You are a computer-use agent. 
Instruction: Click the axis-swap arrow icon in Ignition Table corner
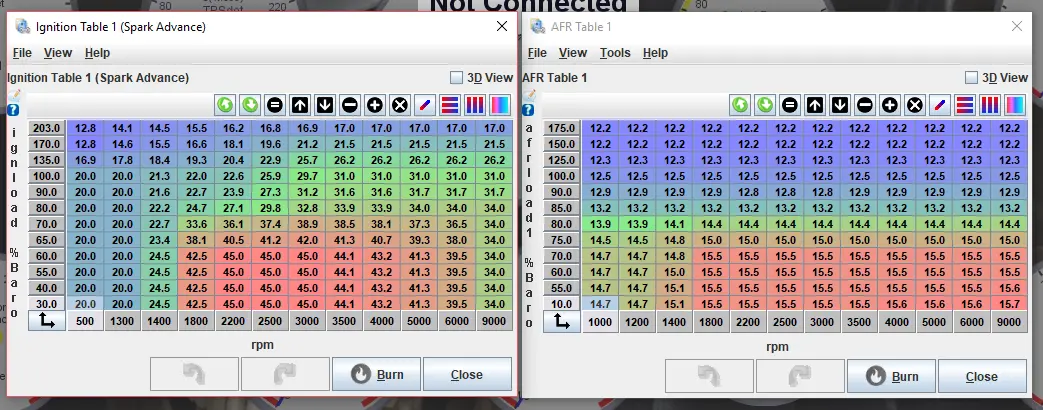click(x=47, y=322)
